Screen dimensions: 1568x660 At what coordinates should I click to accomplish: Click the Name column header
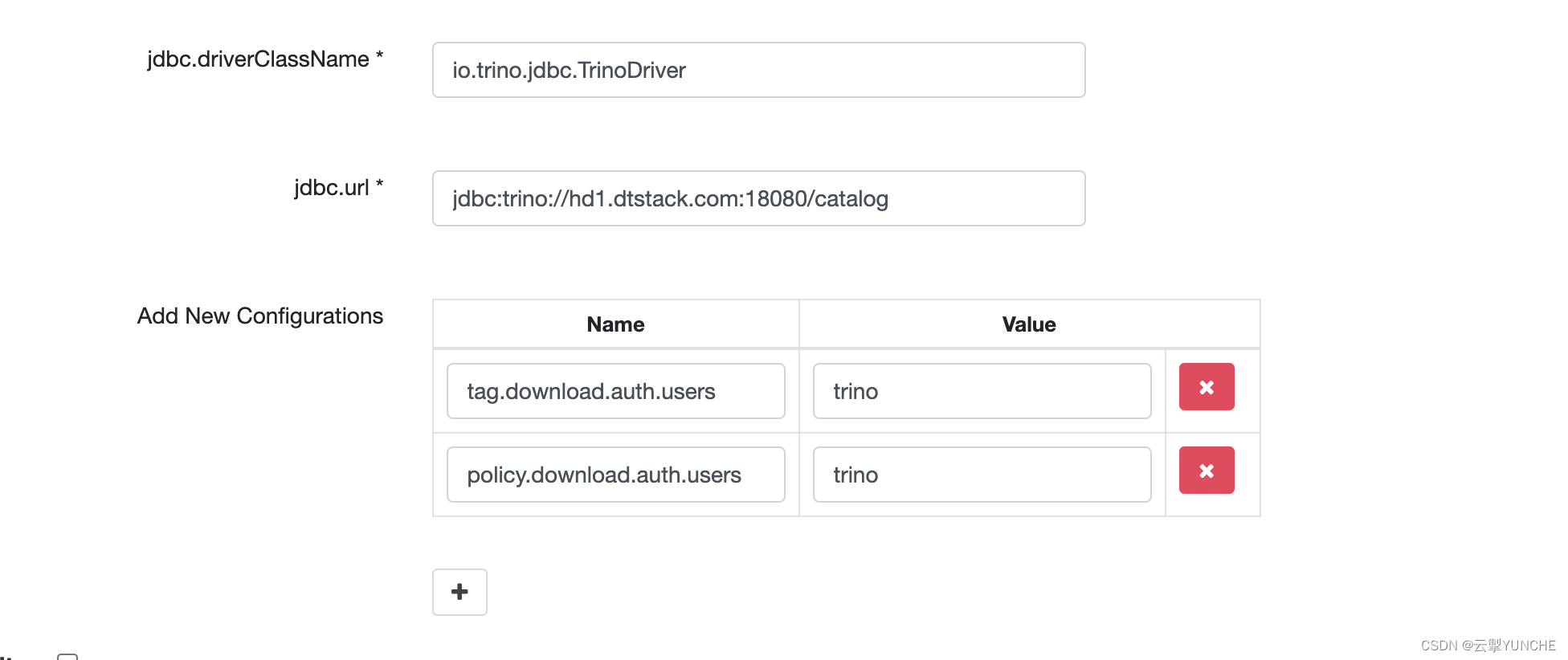coord(615,324)
